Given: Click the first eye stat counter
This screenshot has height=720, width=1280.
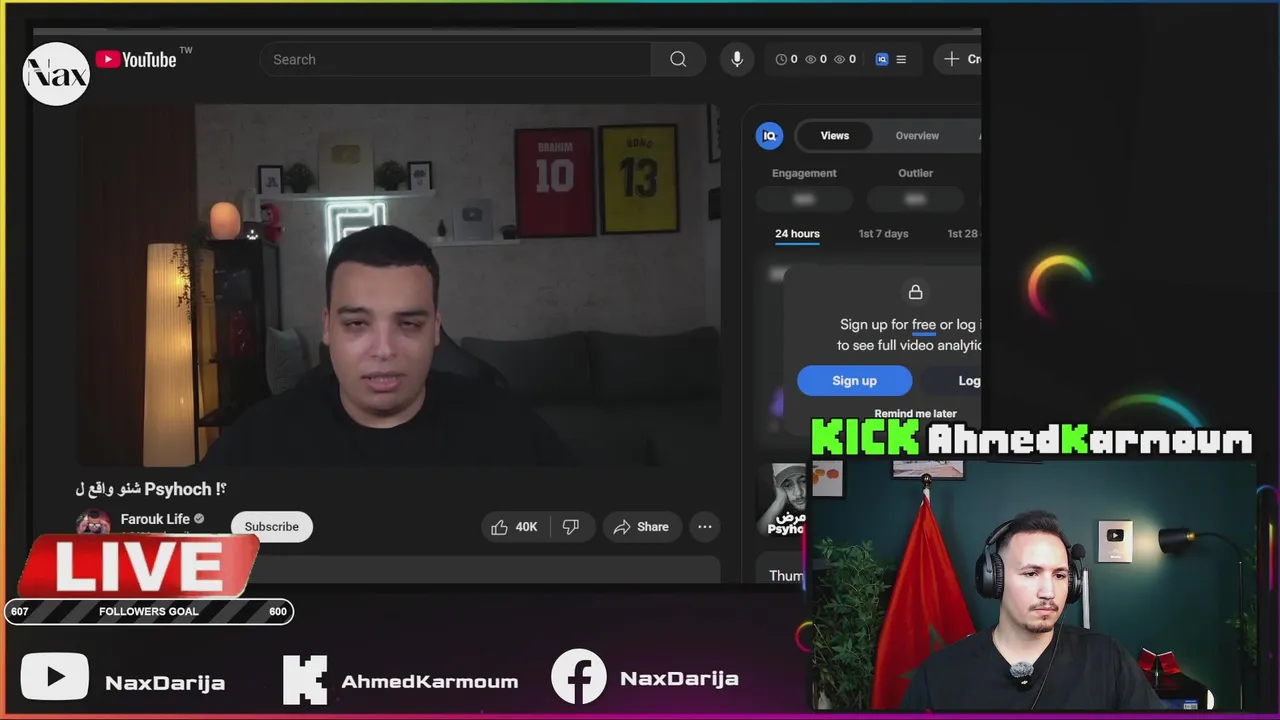Looking at the screenshot, I should (816, 59).
